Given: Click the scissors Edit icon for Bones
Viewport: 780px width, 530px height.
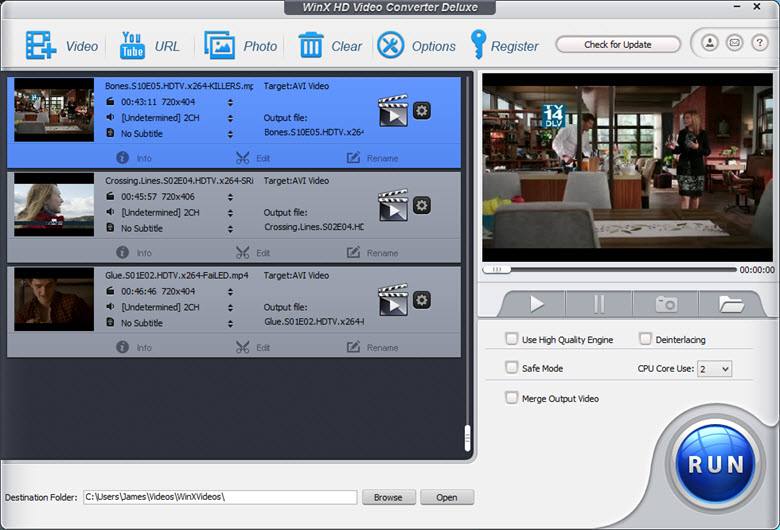Looking at the screenshot, I should 243,158.
